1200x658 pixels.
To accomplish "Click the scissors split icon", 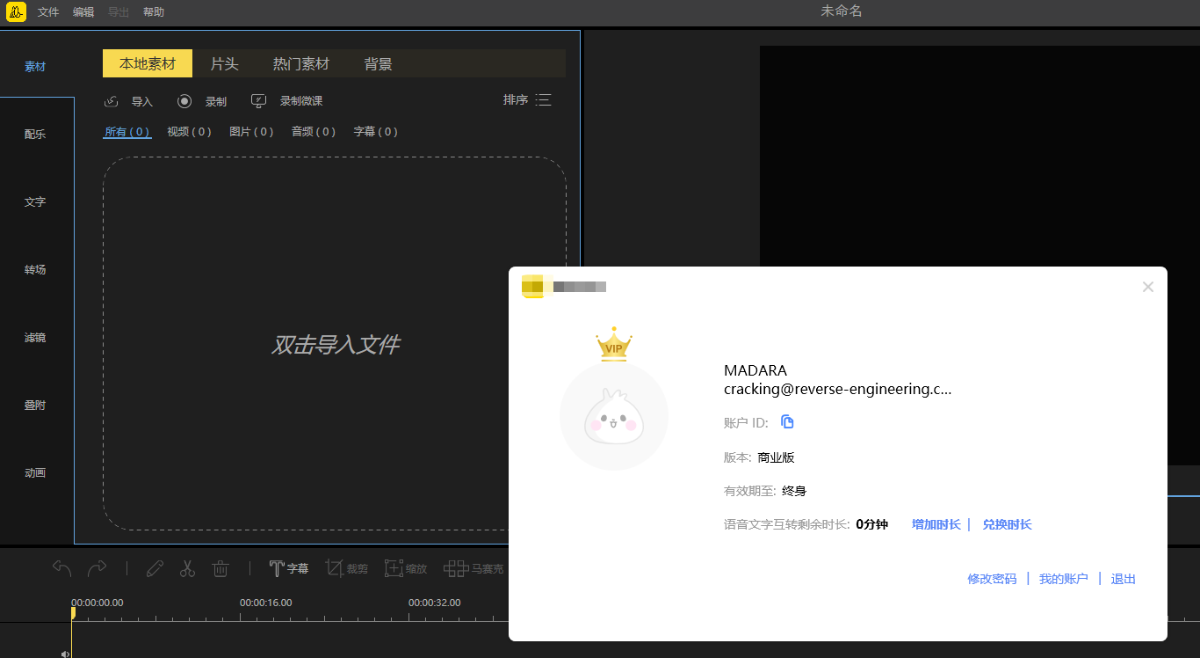I will pyautogui.click(x=187, y=568).
